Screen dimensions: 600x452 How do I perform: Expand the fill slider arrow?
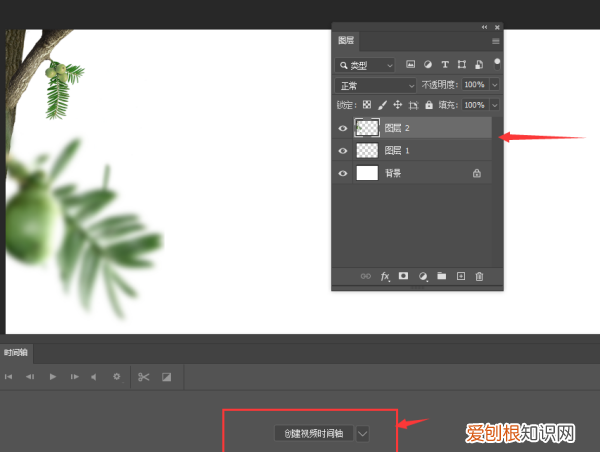pyautogui.click(x=494, y=105)
